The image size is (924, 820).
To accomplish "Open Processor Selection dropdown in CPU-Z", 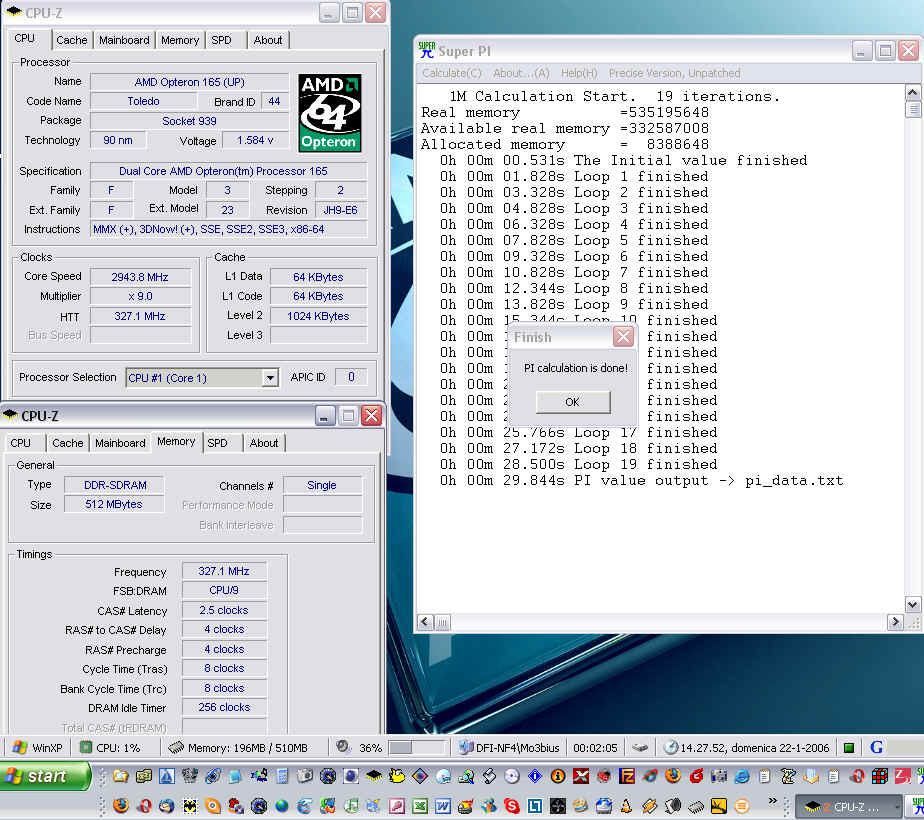I will (270, 378).
